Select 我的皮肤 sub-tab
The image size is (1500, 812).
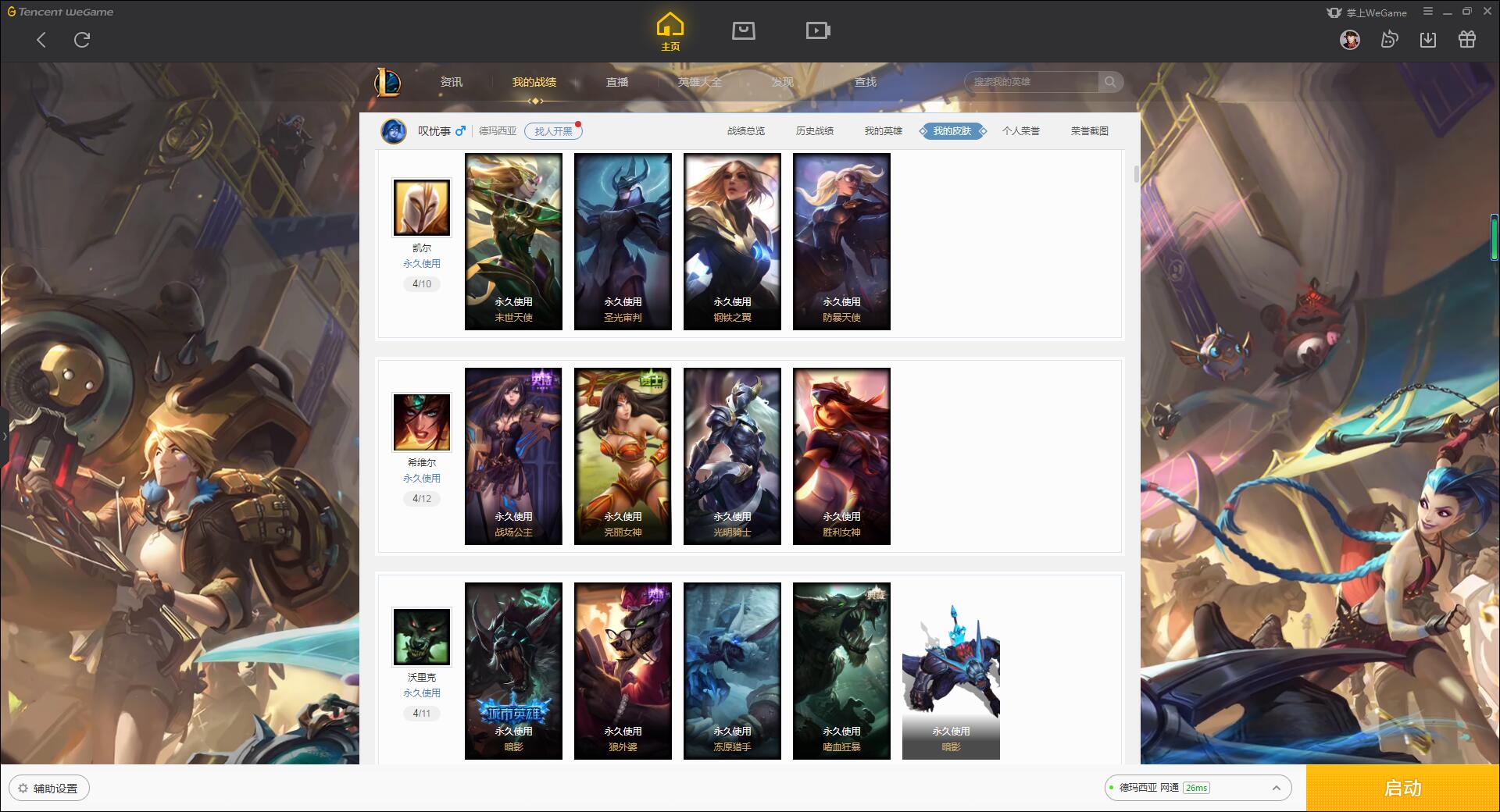pyautogui.click(x=952, y=131)
